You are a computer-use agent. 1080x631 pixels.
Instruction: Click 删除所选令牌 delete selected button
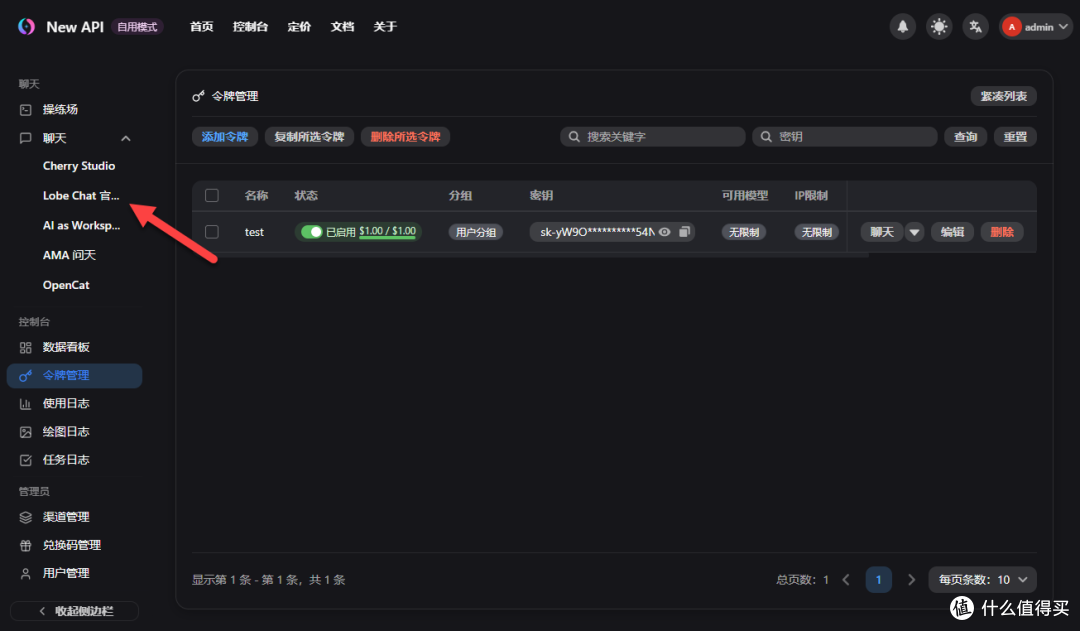[x=405, y=137]
